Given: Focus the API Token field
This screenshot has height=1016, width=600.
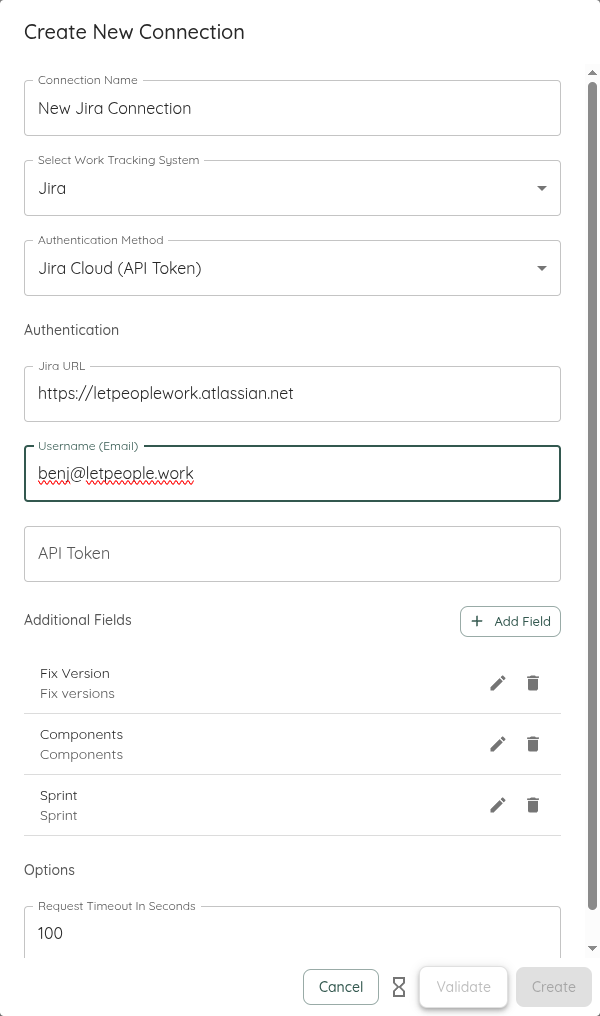Looking at the screenshot, I should point(292,553).
